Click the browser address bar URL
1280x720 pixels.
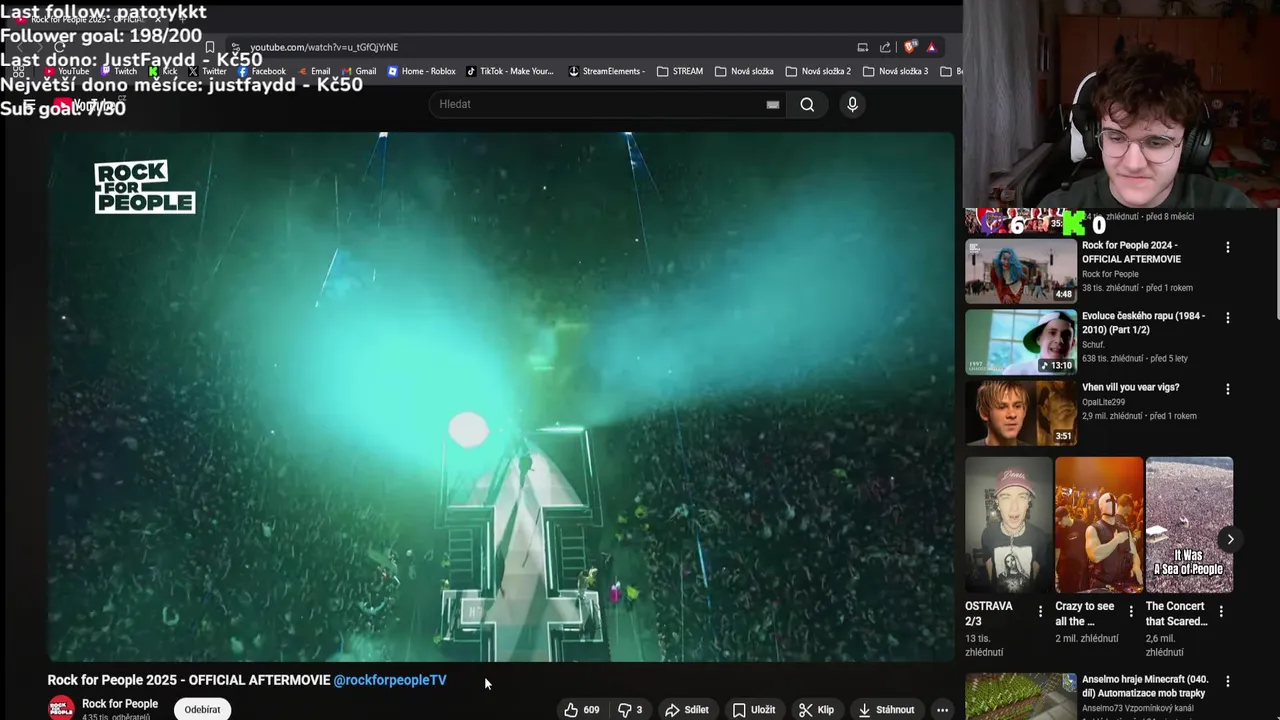[x=324, y=47]
